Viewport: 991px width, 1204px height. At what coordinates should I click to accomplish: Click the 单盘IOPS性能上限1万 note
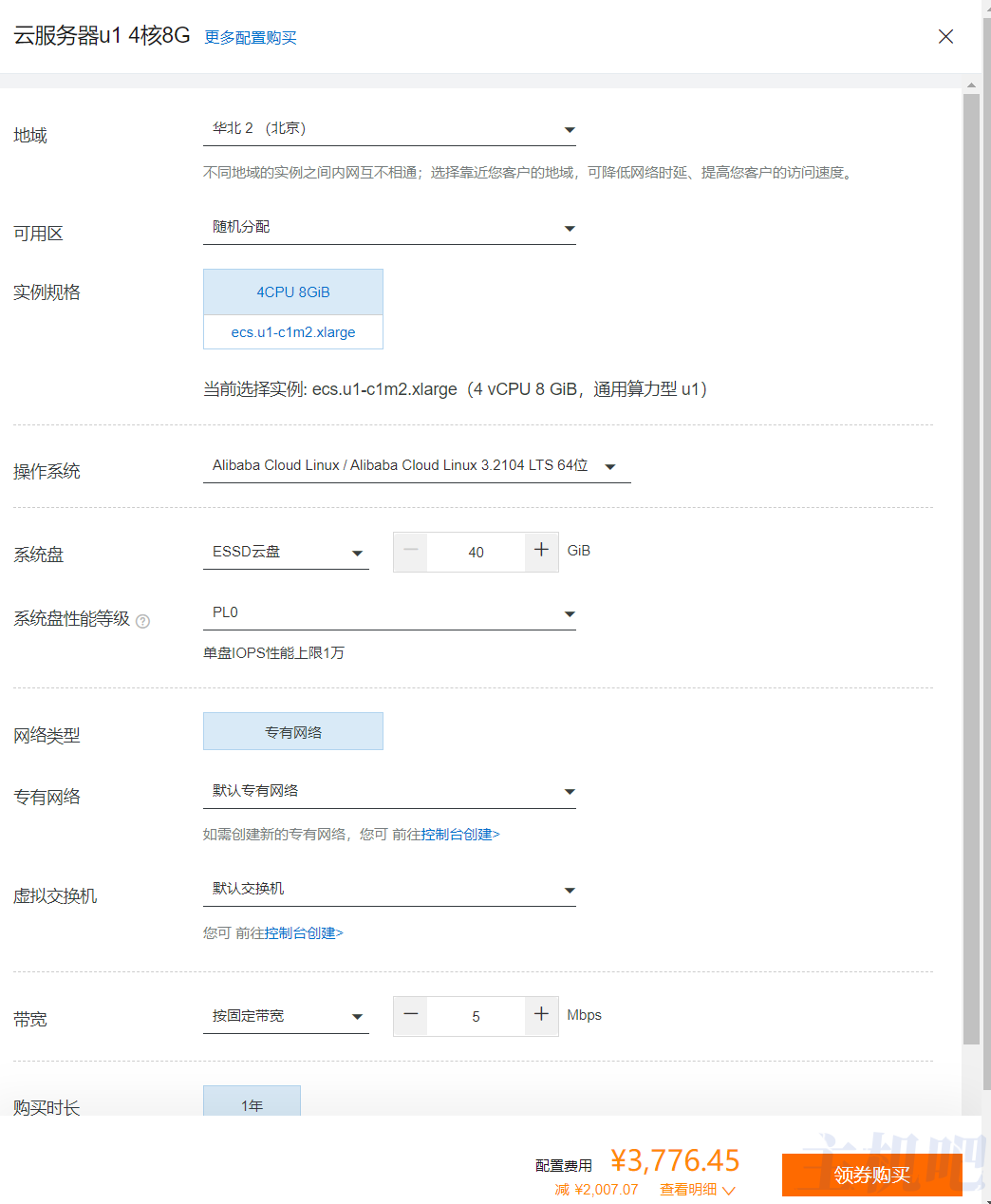[273, 653]
